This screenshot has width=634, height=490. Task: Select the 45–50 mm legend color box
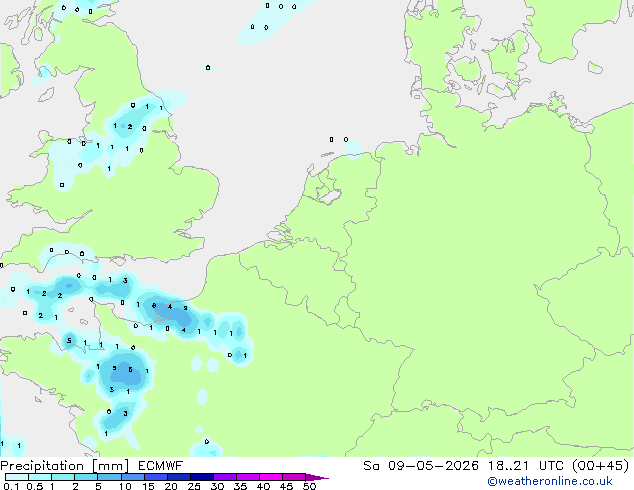(x=294, y=477)
